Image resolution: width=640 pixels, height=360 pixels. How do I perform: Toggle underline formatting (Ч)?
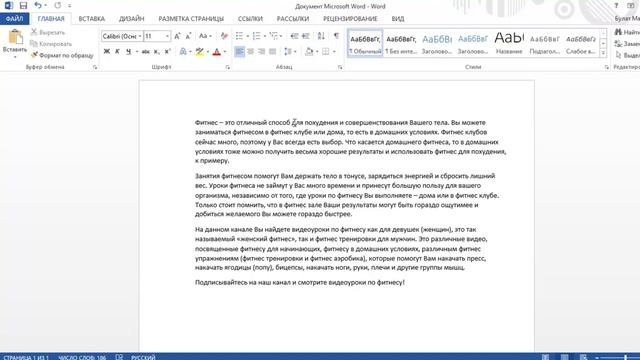click(128, 51)
